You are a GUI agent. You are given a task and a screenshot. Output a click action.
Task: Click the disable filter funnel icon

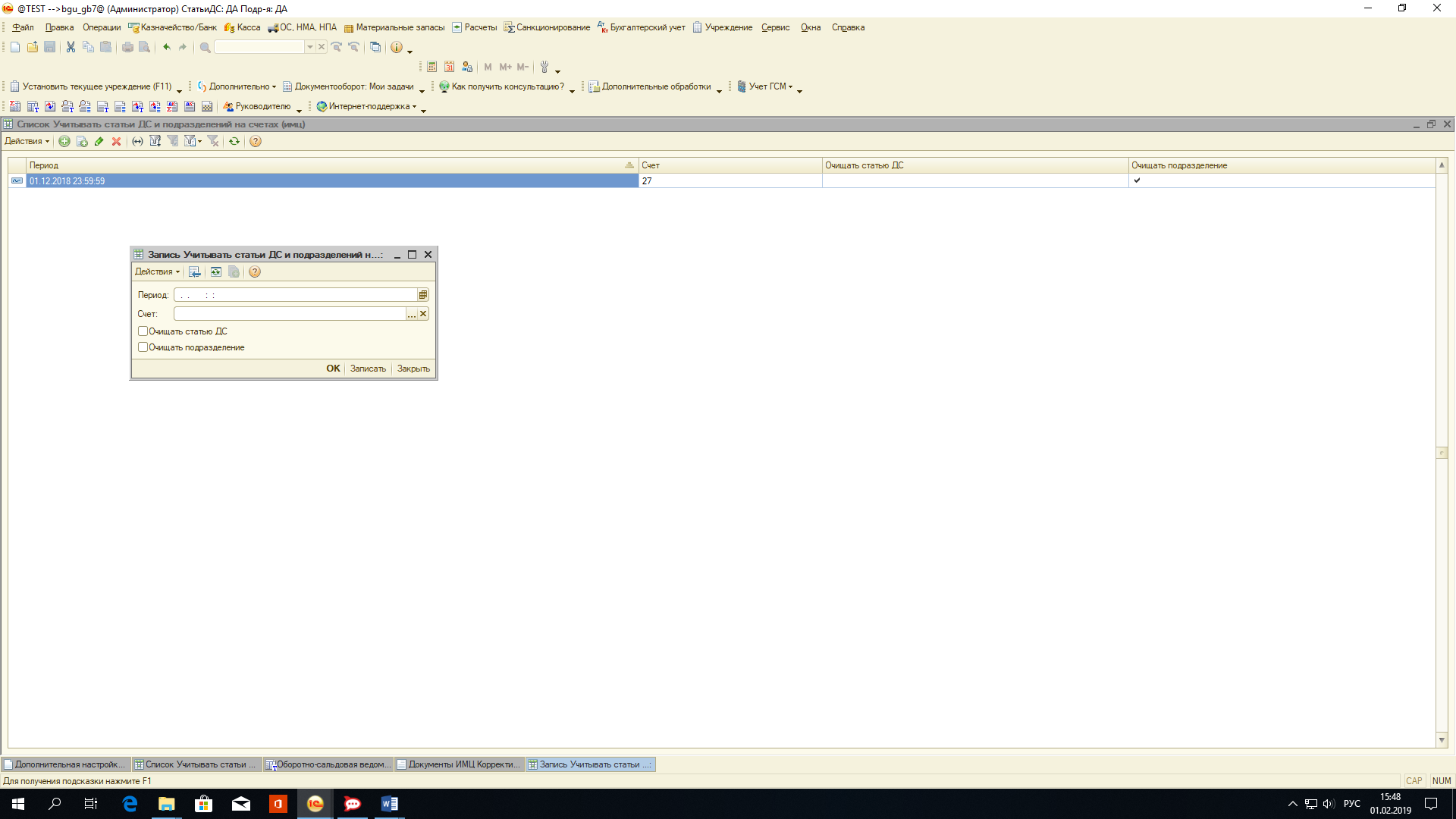point(213,142)
